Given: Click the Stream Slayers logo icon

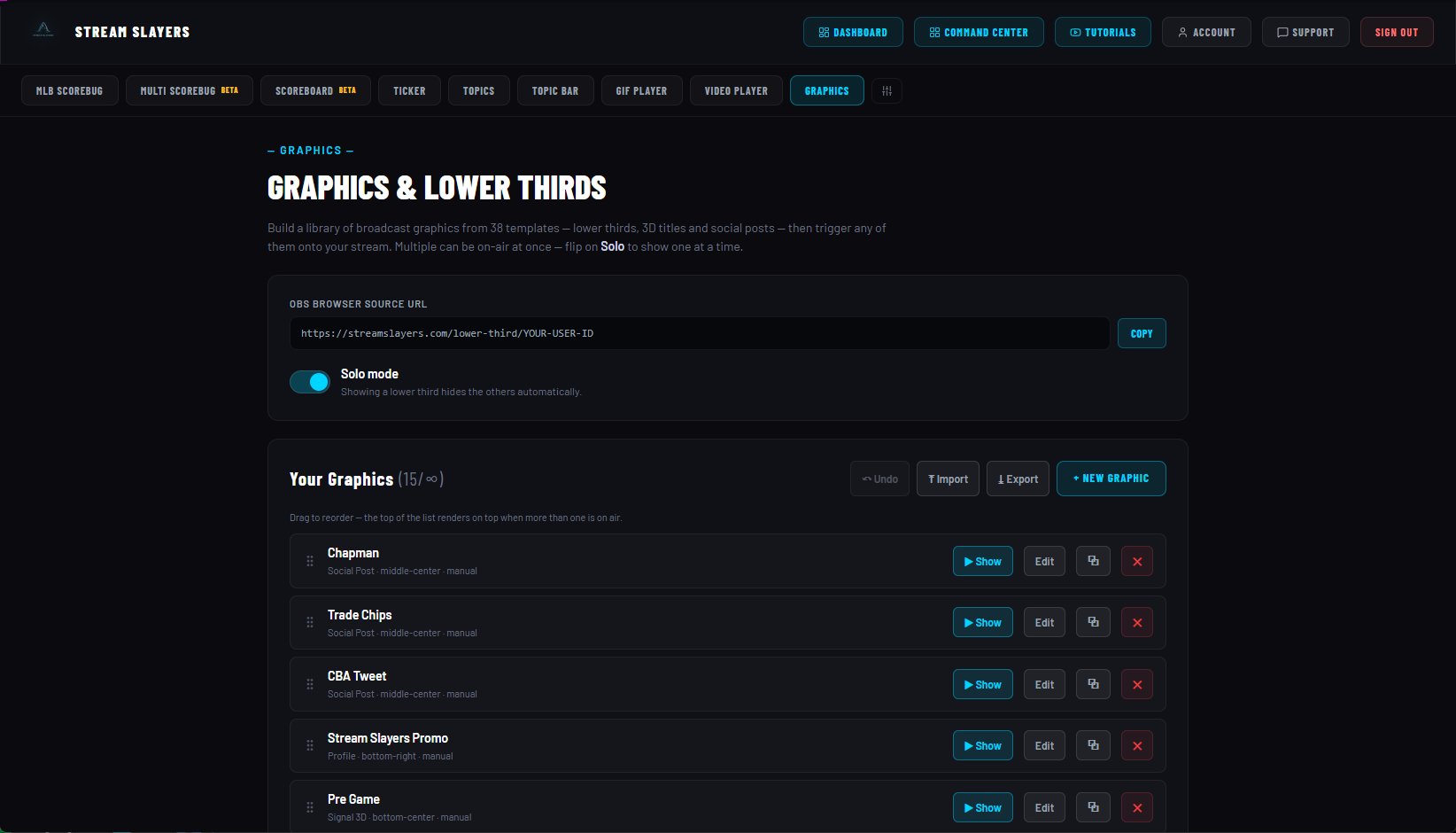Looking at the screenshot, I should (x=43, y=30).
